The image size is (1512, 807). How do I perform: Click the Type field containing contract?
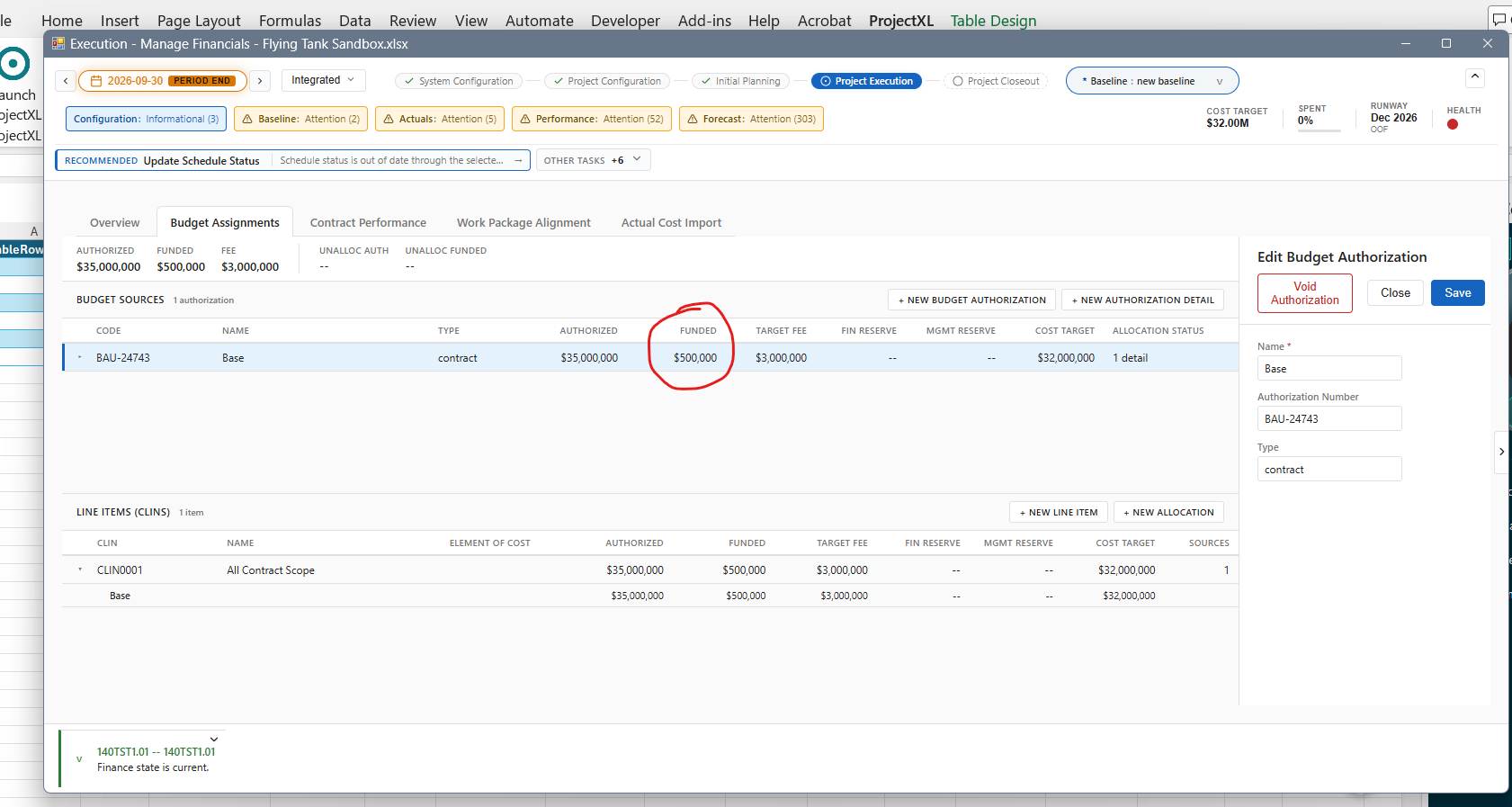tap(1329, 469)
